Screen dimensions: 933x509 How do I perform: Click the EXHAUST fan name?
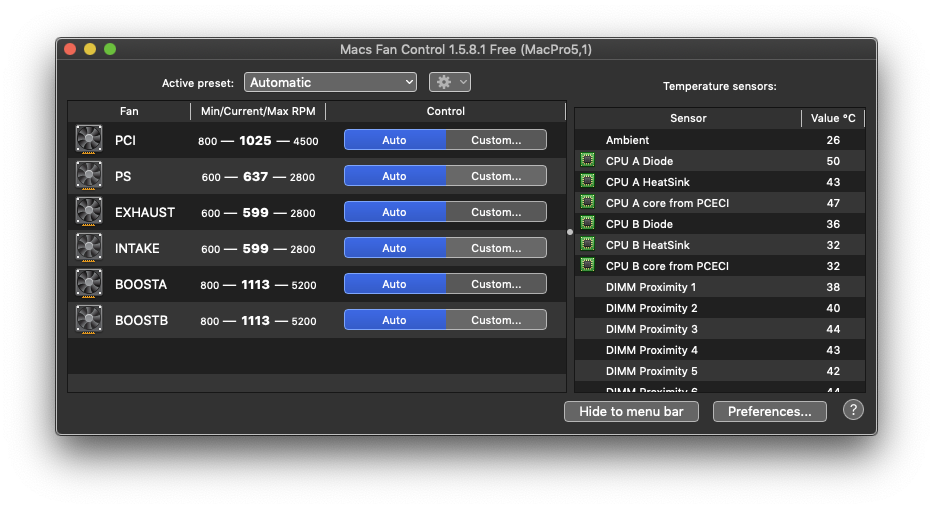(x=145, y=213)
